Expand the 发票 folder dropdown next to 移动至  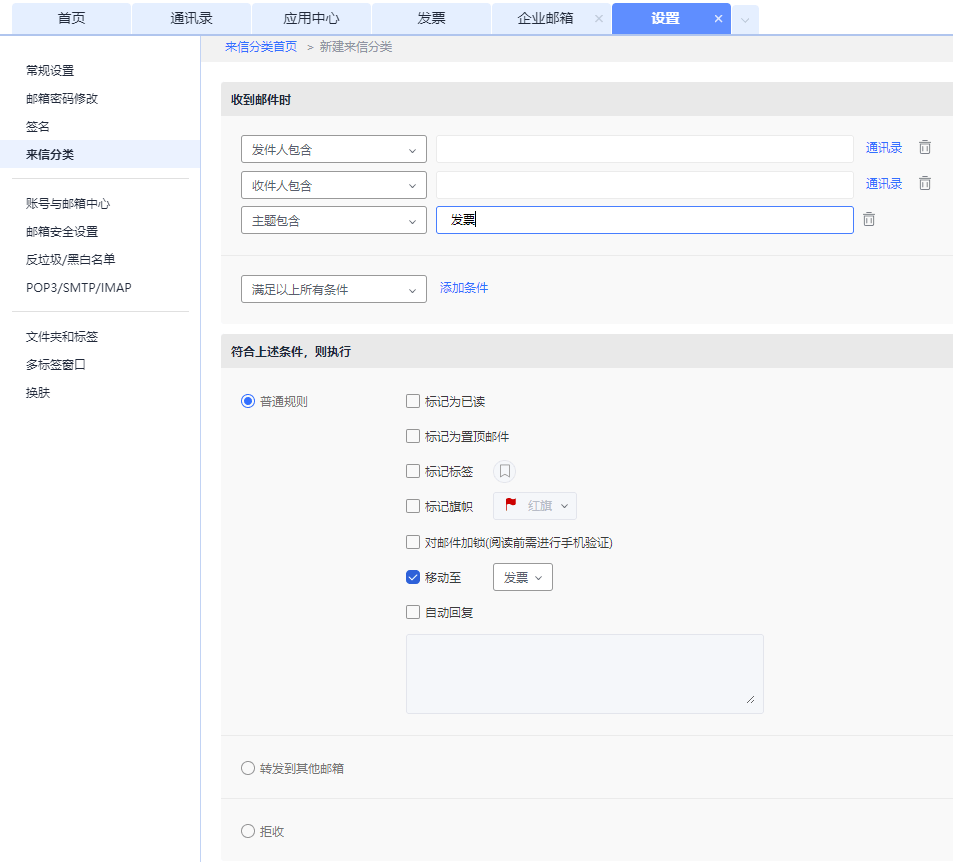(522, 577)
